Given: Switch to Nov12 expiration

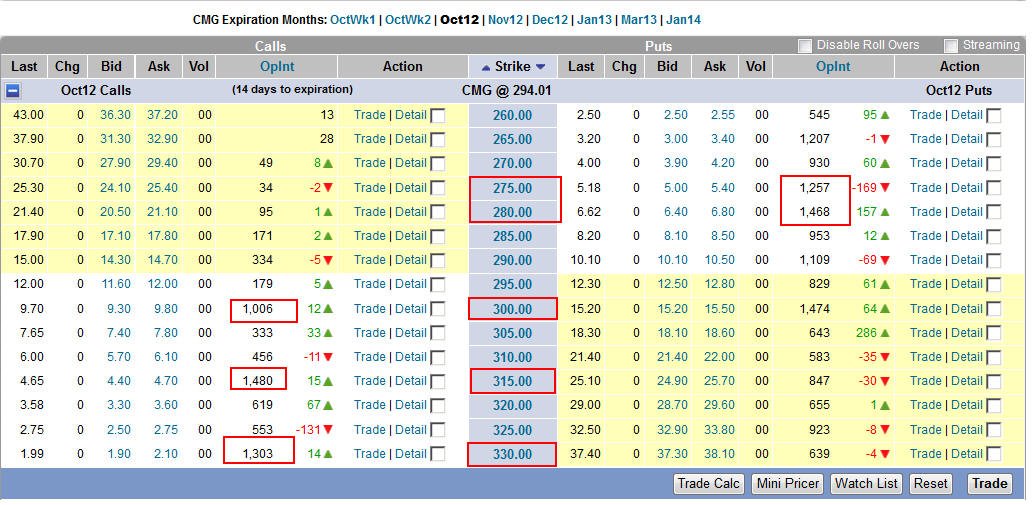Looking at the screenshot, I should tap(505, 20).
